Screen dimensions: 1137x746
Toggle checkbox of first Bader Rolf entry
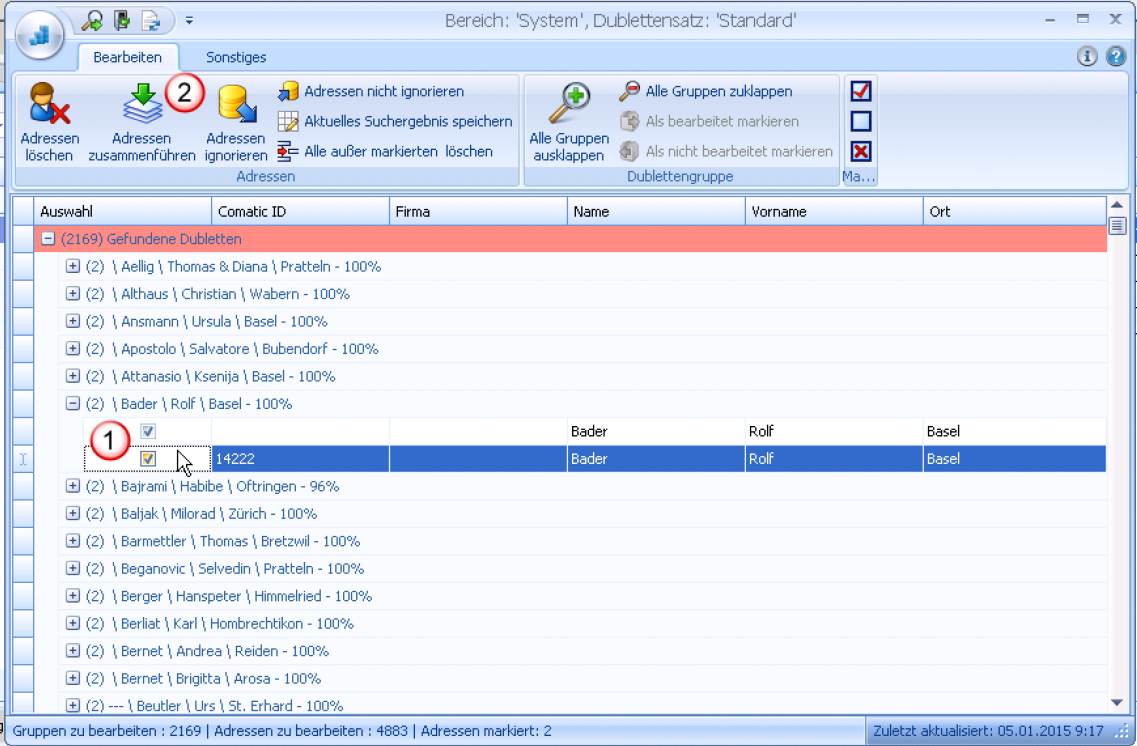pos(148,431)
